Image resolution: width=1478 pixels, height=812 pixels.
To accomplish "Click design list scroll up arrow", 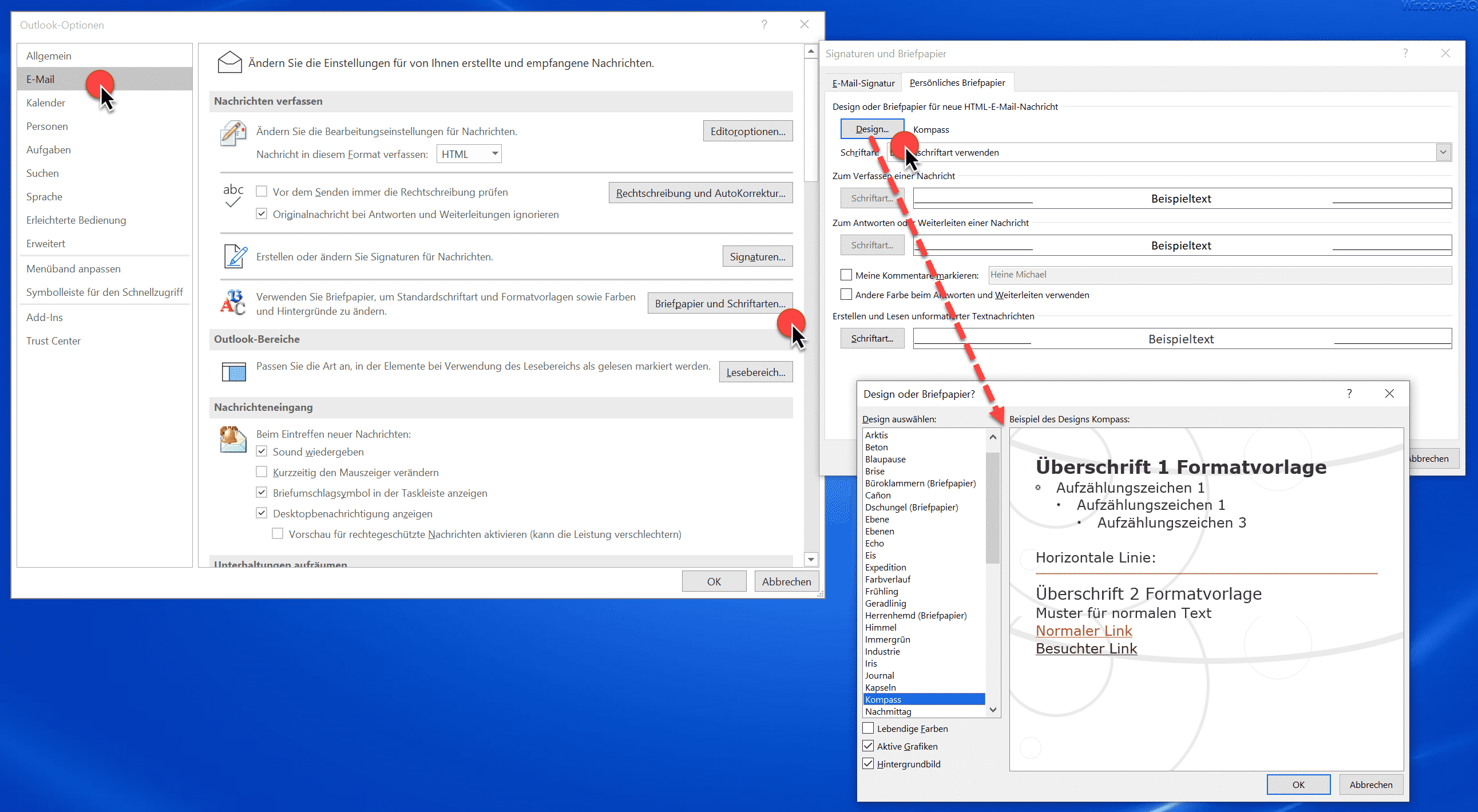I will [x=993, y=437].
